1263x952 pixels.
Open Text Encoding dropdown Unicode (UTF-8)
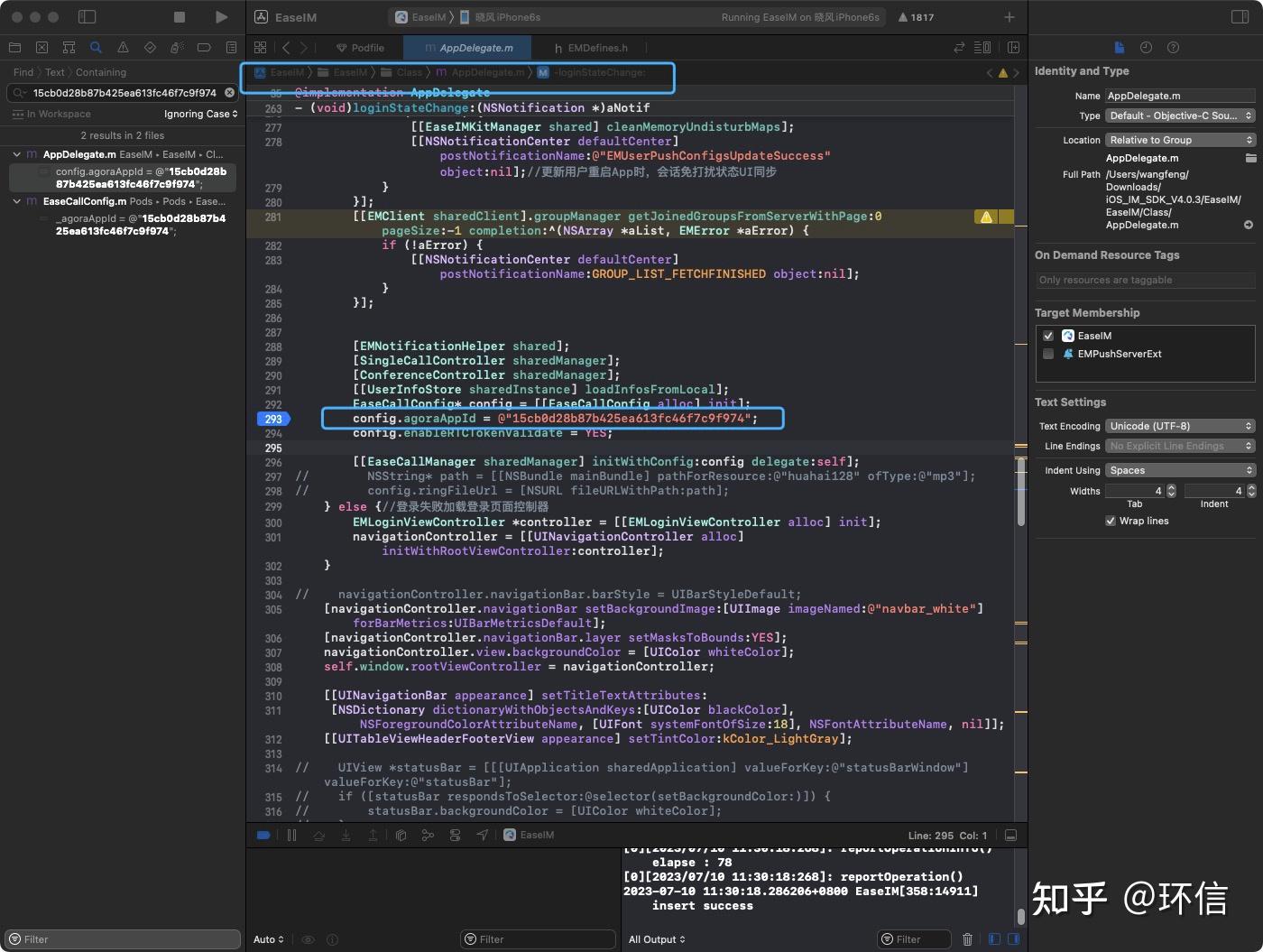click(x=1180, y=426)
